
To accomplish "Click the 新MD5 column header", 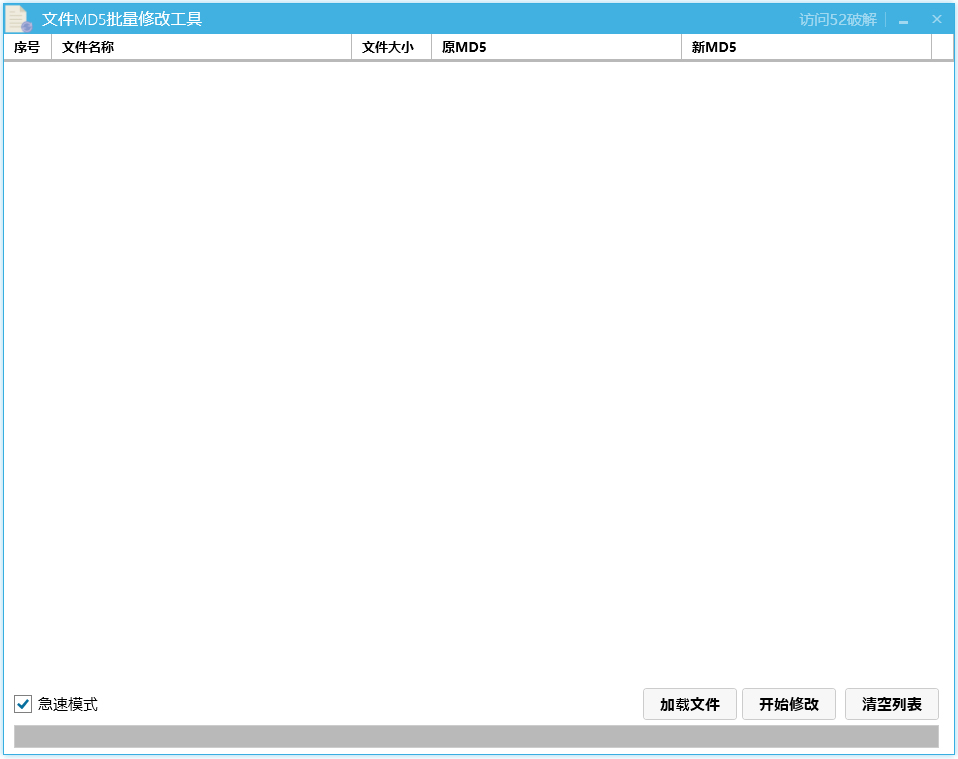I will point(711,47).
